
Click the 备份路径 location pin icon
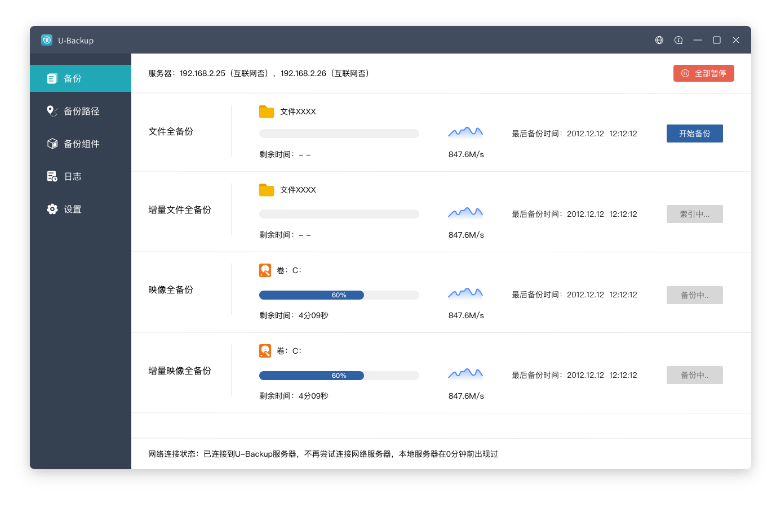[52, 111]
